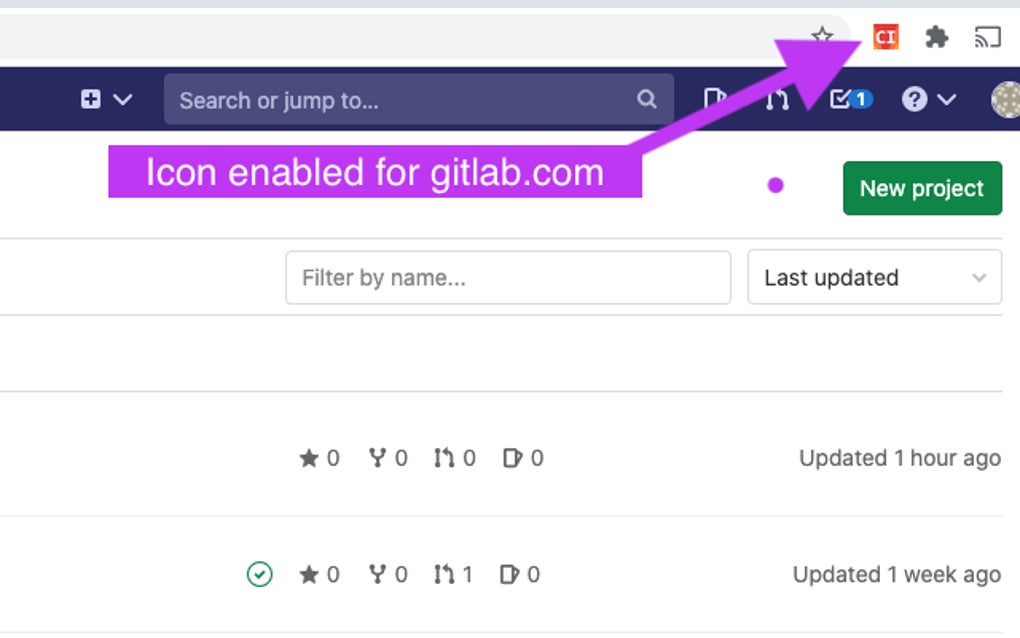
Task: Click the "Filter by name..." input
Action: tap(508, 277)
